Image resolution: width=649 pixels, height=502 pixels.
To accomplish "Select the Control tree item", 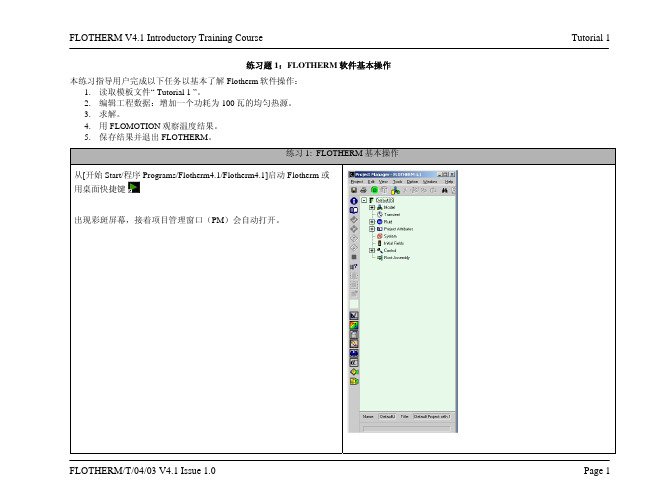I will click(x=390, y=250).
